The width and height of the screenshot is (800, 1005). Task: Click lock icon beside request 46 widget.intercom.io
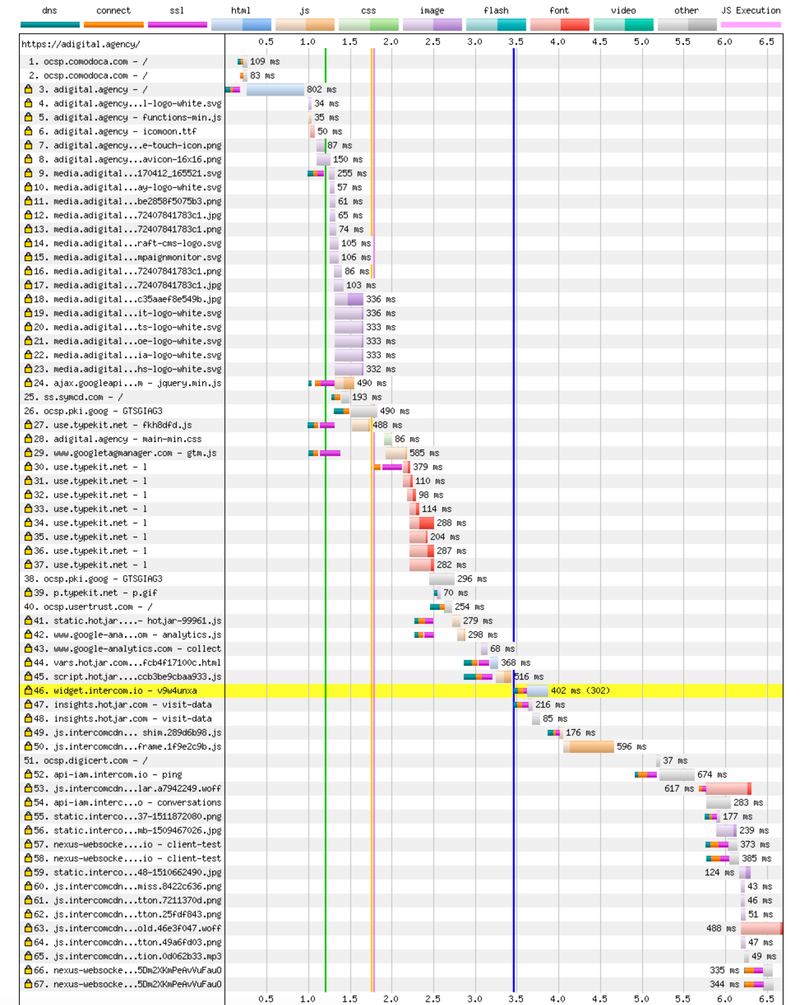(x=28, y=691)
